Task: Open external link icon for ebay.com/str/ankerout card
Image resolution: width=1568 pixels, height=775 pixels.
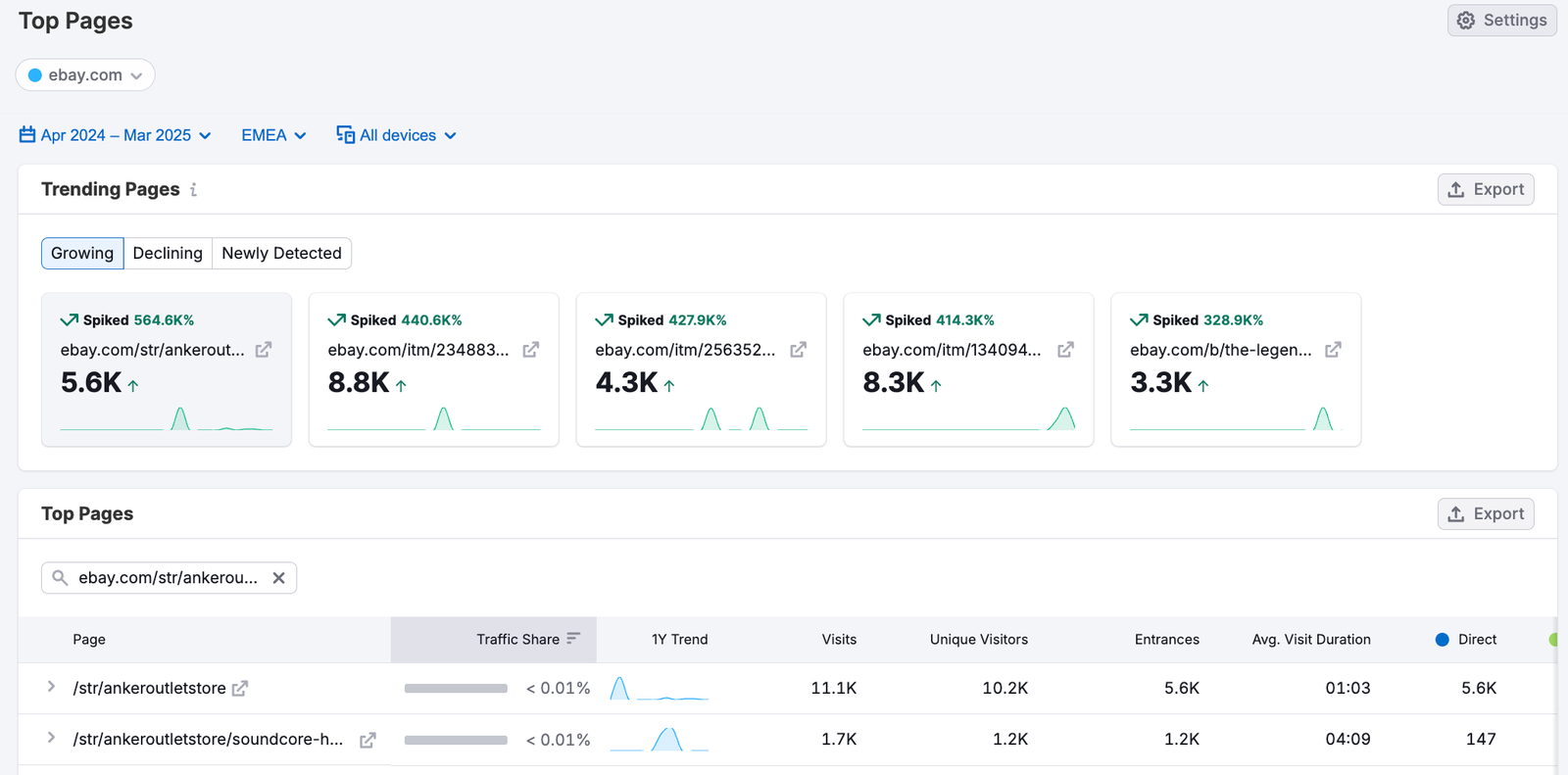Action: pyautogui.click(x=264, y=350)
